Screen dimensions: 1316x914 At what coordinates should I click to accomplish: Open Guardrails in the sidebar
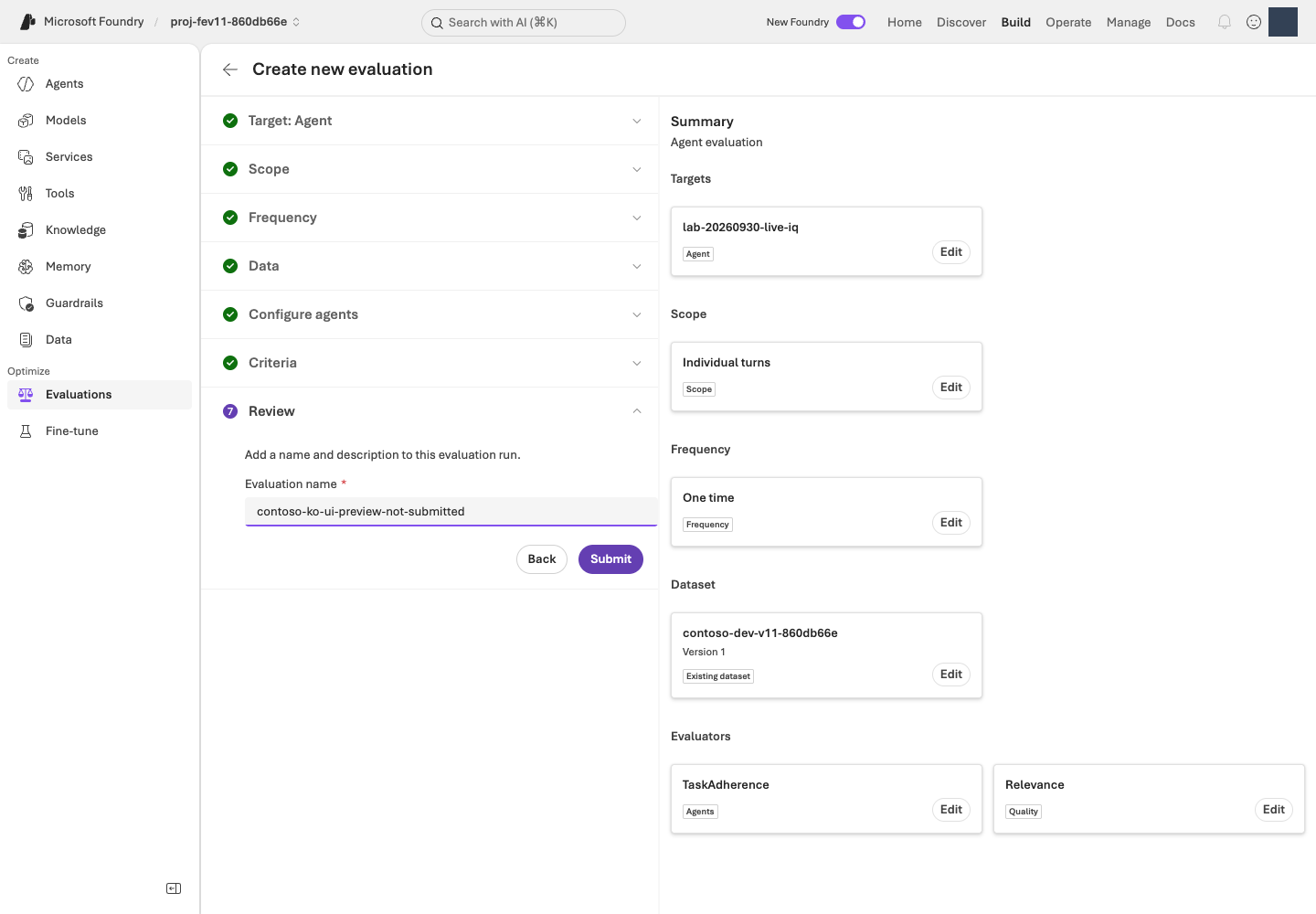(x=100, y=303)
